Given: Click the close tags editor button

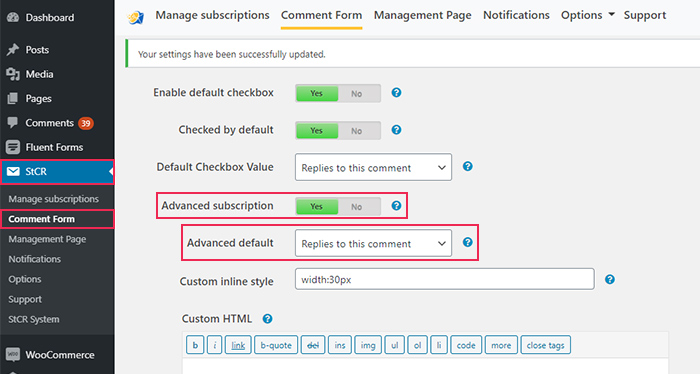Looking at the screenshot, I should (x=546, y=345).
